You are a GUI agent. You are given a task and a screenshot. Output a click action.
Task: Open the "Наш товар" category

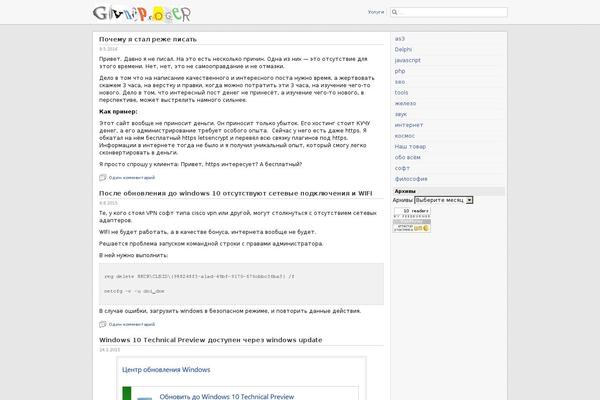tap(410, 146)
